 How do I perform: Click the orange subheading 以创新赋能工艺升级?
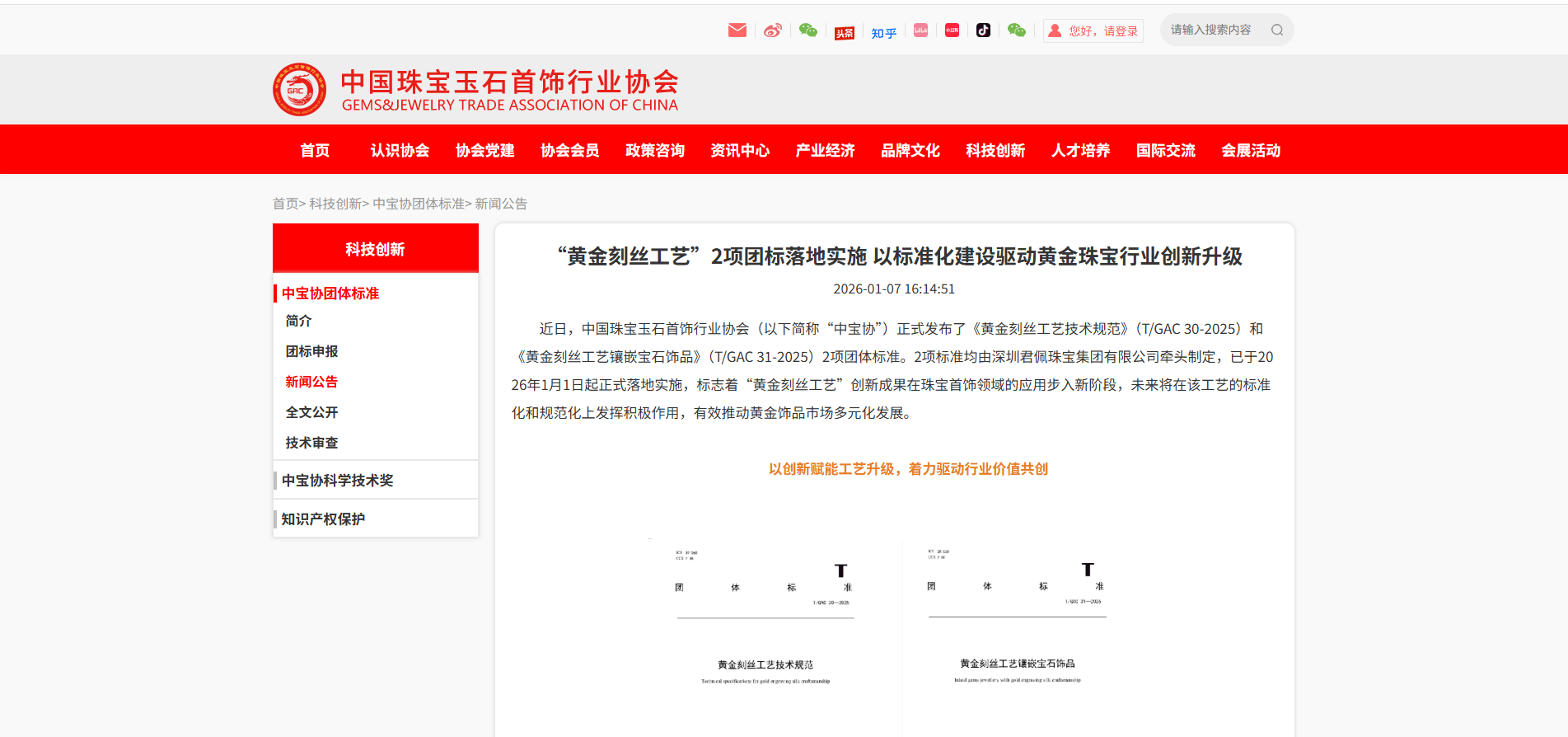point(908,469)
